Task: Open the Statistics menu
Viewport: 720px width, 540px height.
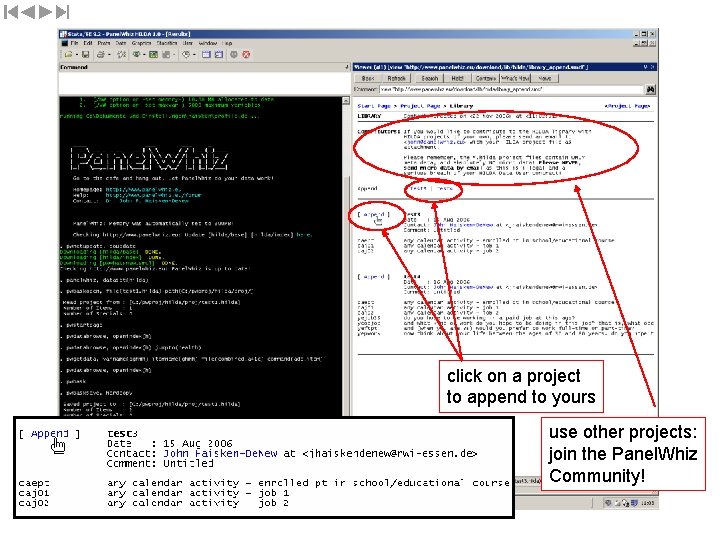Action: (167, 43)
